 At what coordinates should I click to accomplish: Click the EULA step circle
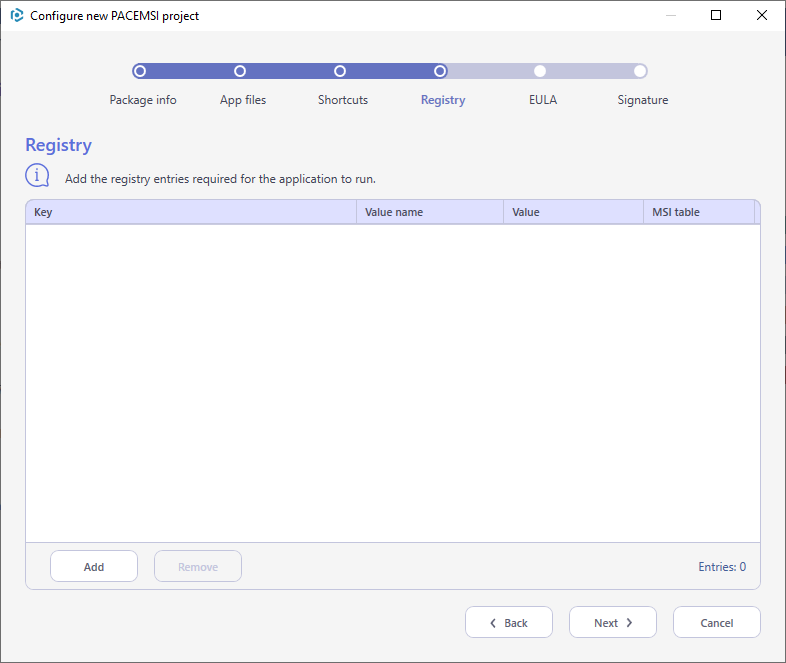540,71
